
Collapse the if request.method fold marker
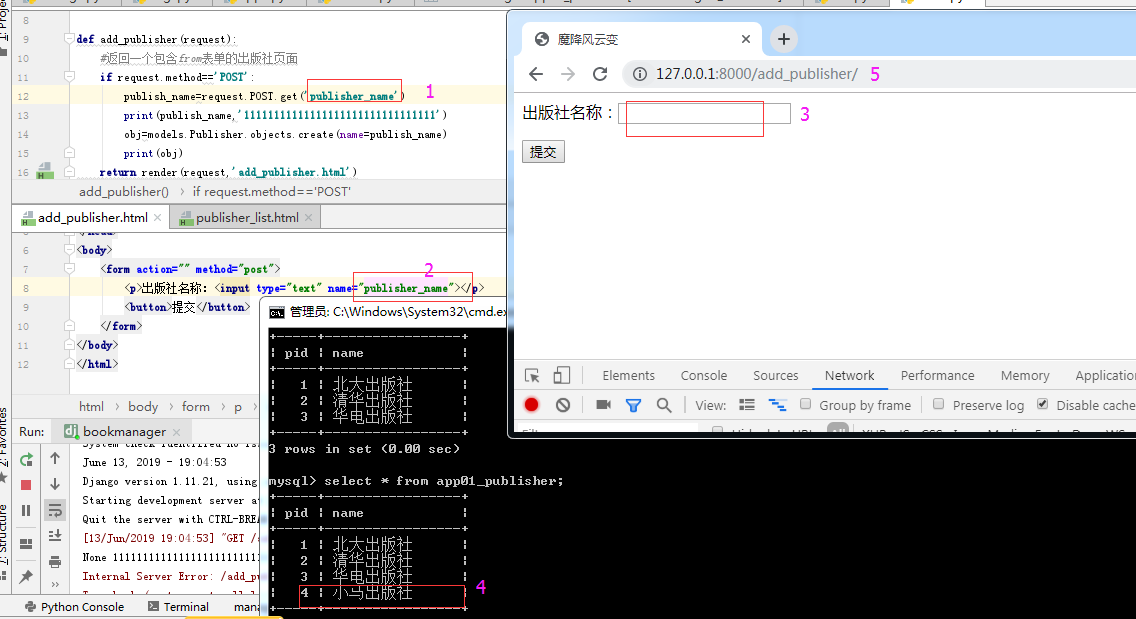[x=69, y=76]
